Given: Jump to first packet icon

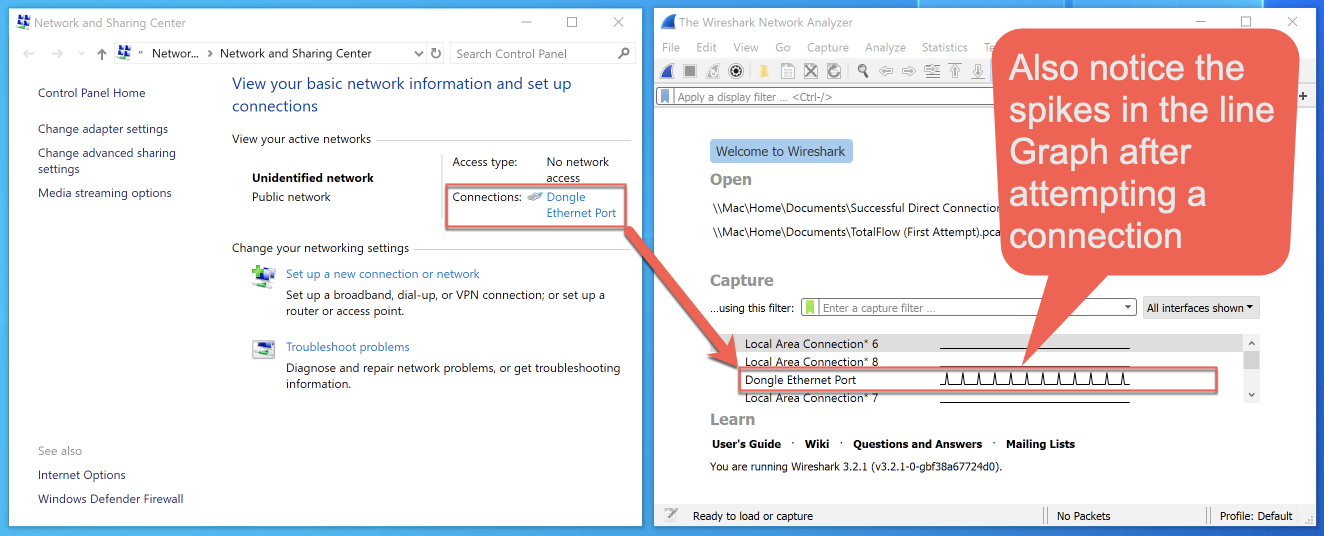Looking at the screenshot, I should [x=955, y=71].
